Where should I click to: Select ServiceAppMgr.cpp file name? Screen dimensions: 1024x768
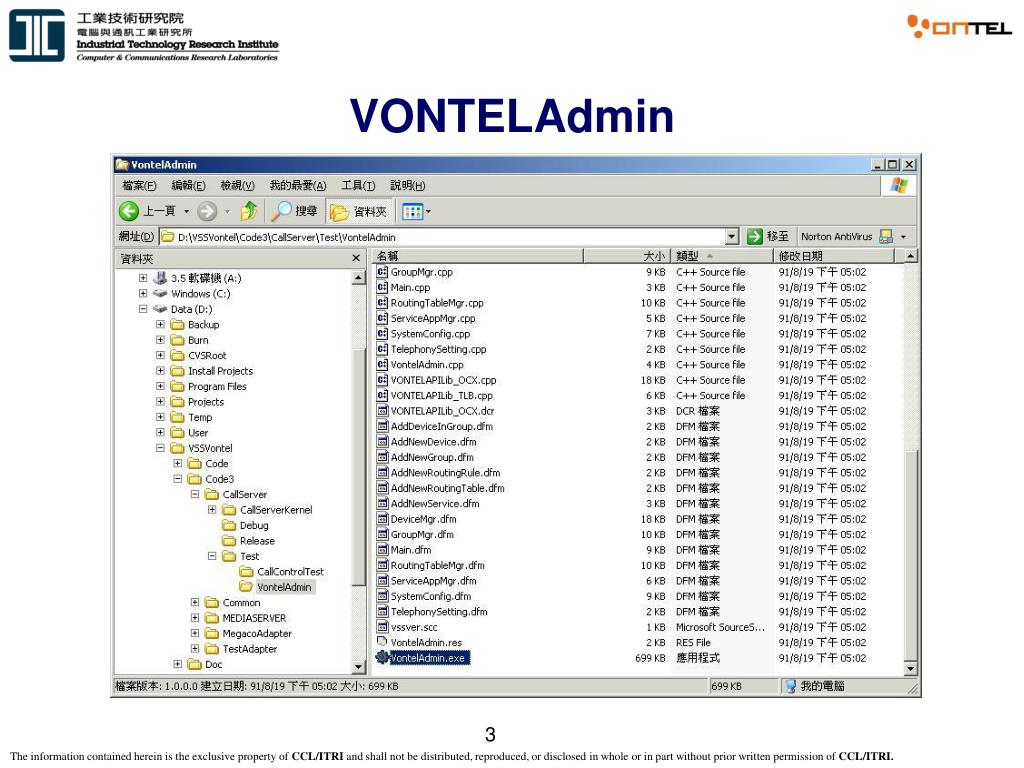point(433,318)
